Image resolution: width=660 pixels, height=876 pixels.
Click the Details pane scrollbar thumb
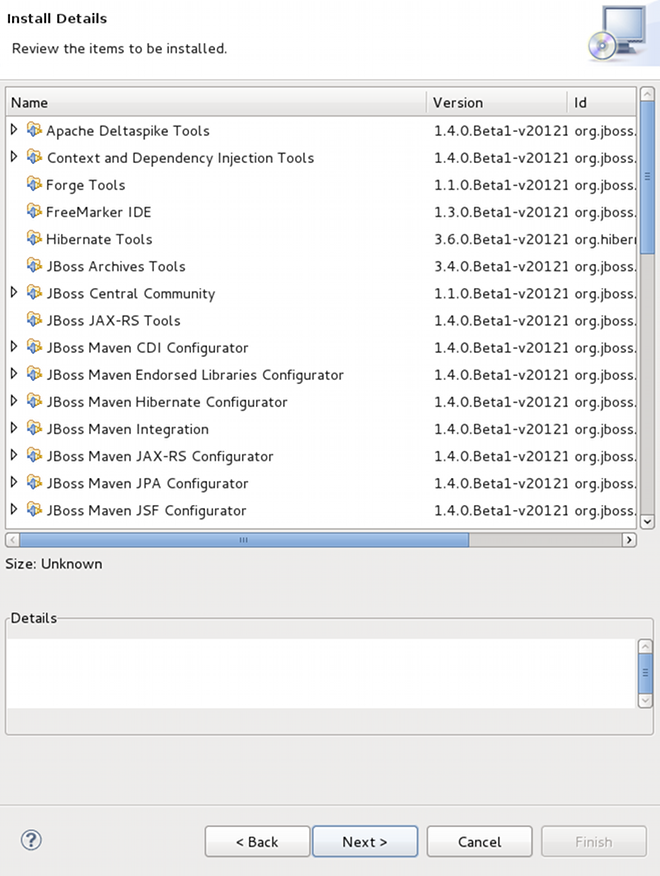click(645, 673)
